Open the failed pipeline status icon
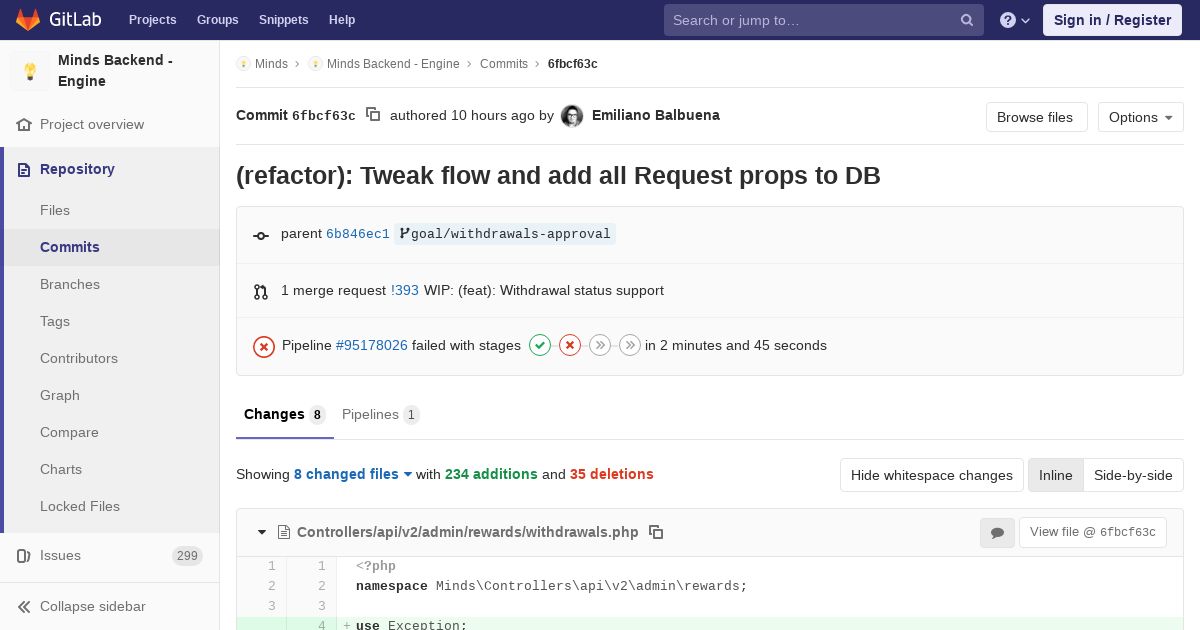Screen dimensions: 1200x630 click(x=264, y=346)
